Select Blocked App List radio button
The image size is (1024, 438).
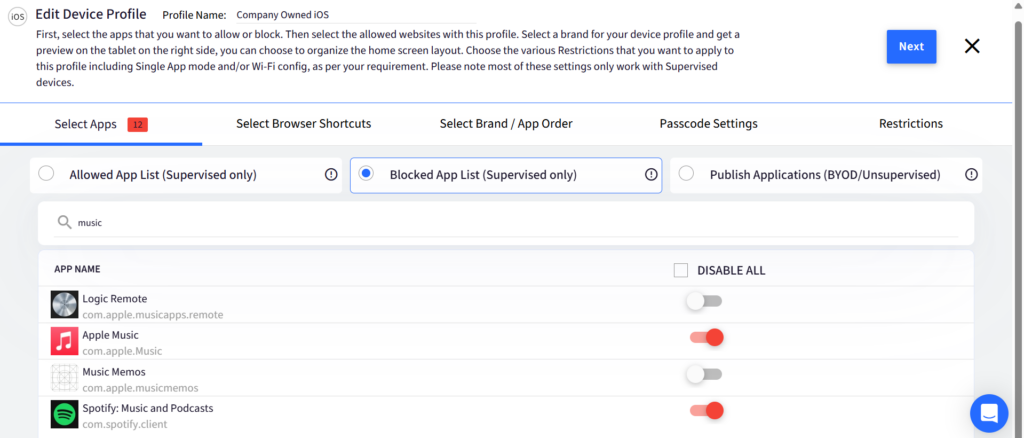(366, 174)
